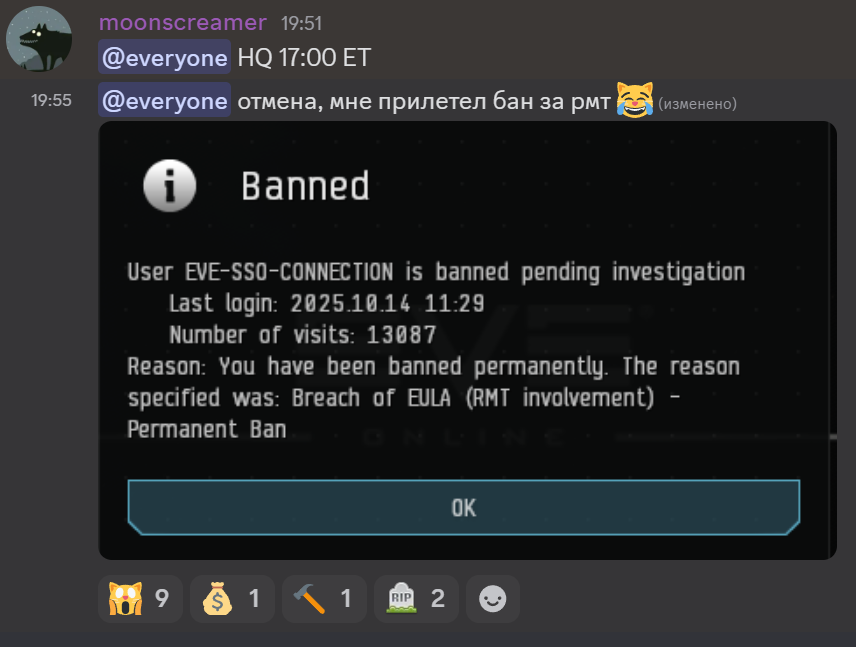Viewport: 856px width, 647px height.
Task: Click the @everyone mention before отмена
Action: (x=164, y=100)
